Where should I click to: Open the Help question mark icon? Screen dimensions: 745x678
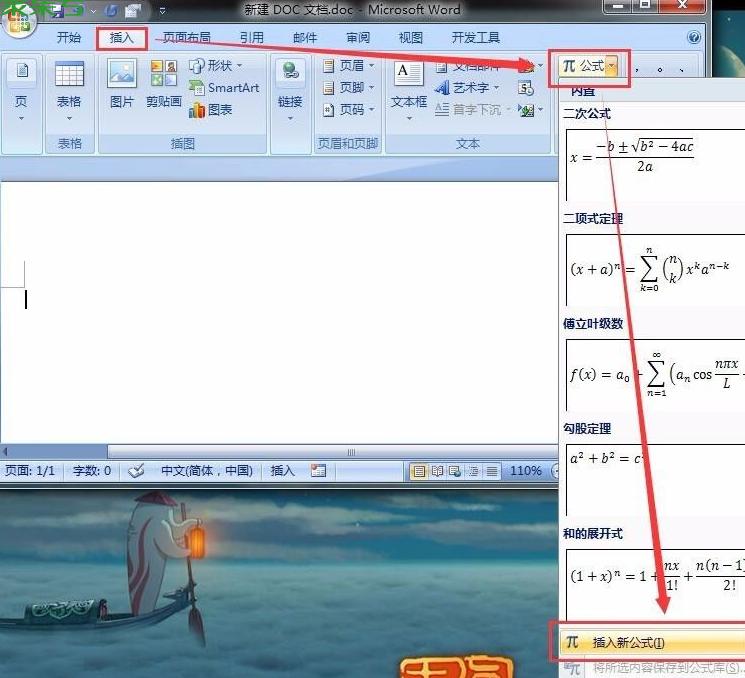tap(694, 38)
